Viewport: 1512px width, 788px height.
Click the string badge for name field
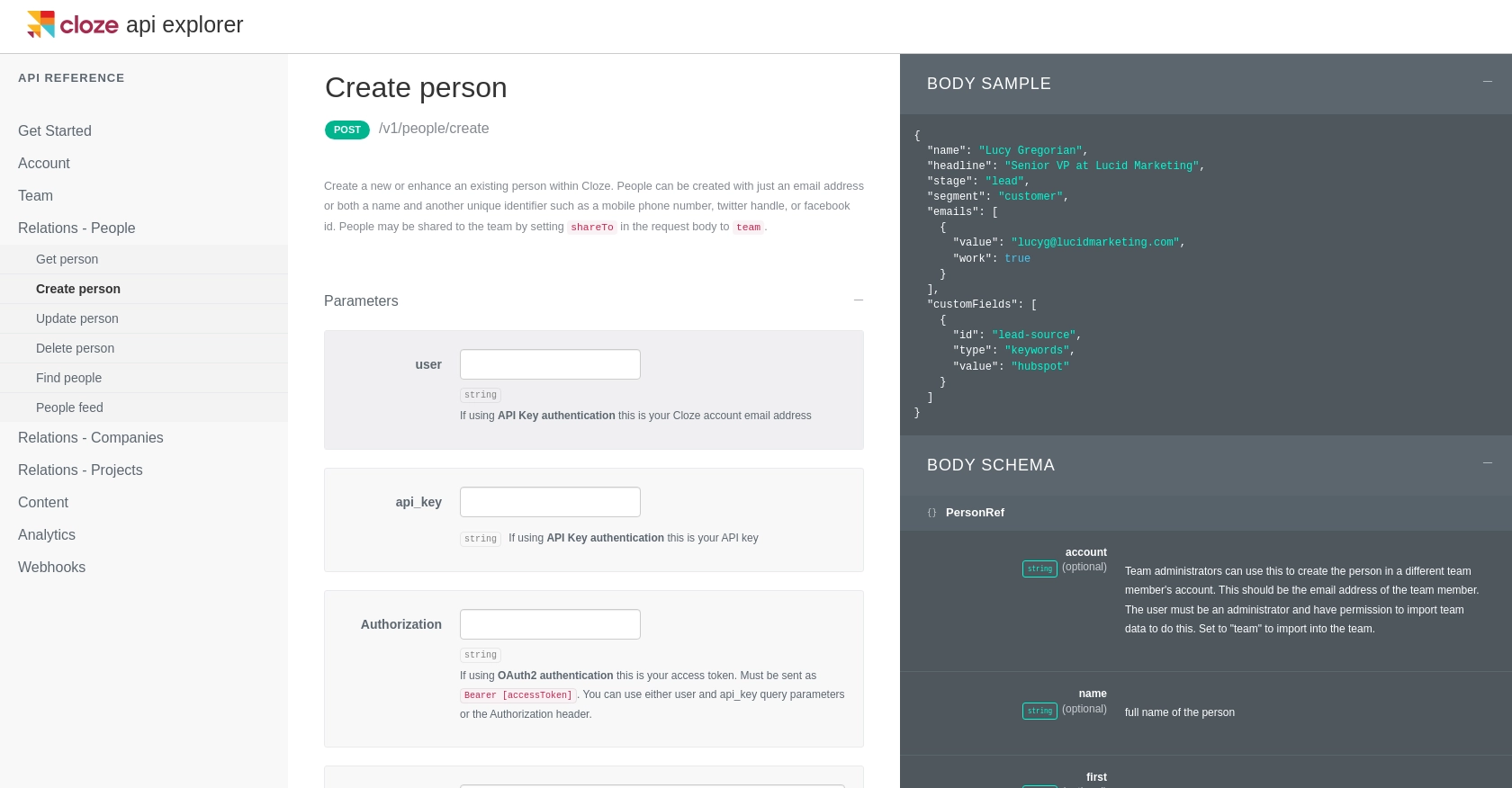coord(1039,711)
